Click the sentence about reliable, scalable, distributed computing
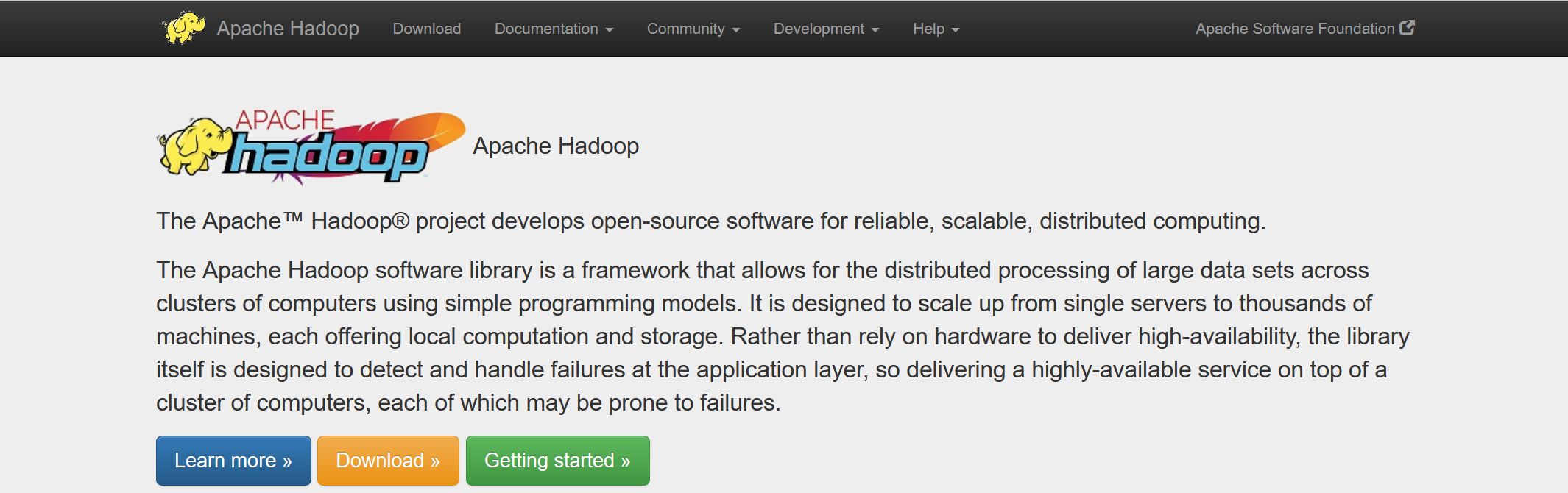 tap(711, 221)
